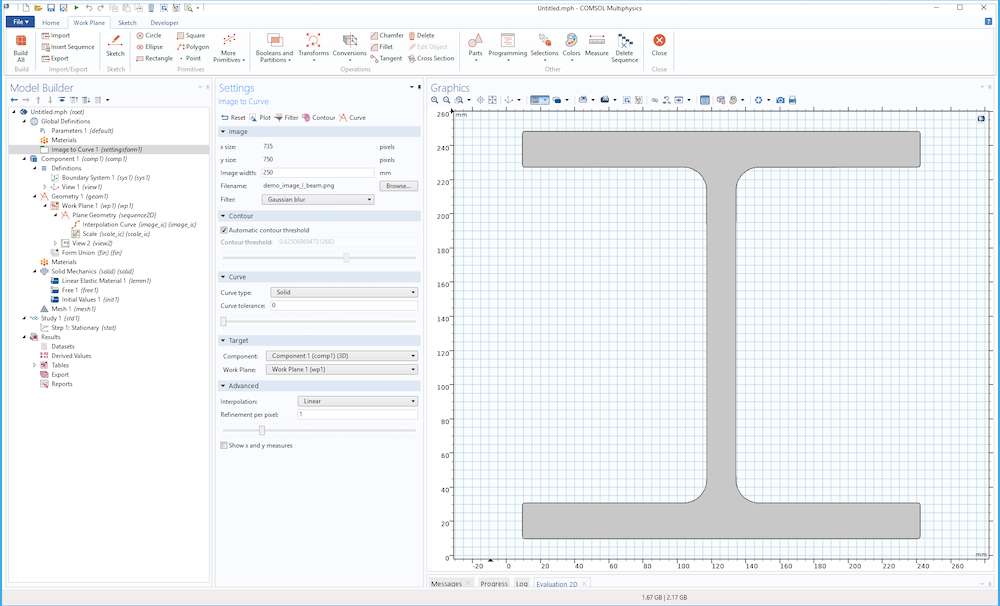Screen dimensions: 1000x606
Task: Open the Log tab
Action: [522, 584]
